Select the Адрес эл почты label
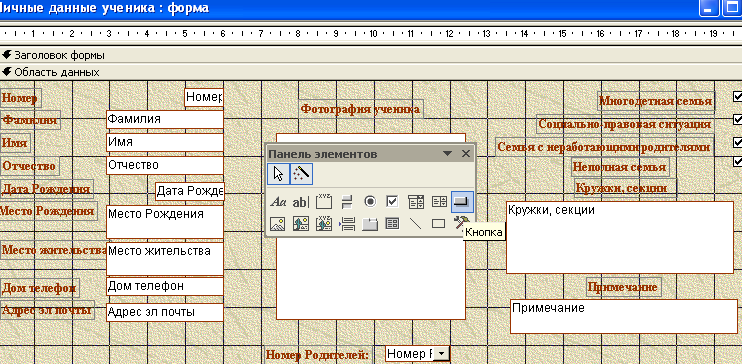 click(x=47, y=310)
